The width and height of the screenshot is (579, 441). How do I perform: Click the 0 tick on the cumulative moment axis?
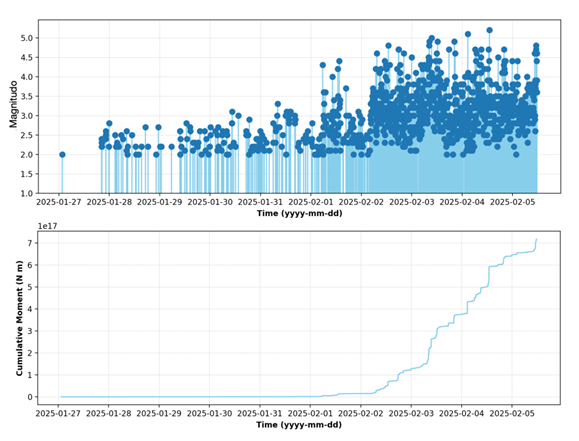click(x=31, y=397)
